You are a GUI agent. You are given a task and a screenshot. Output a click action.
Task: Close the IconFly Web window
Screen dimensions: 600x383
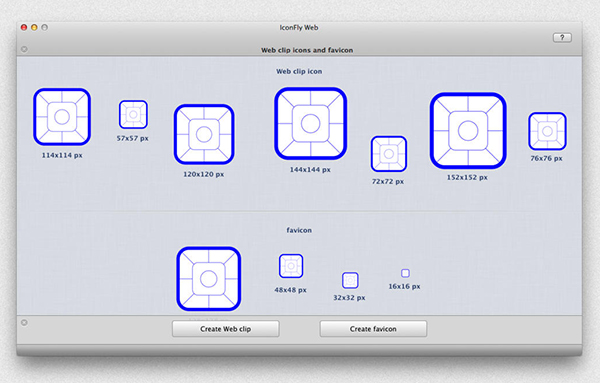point(24,27)
